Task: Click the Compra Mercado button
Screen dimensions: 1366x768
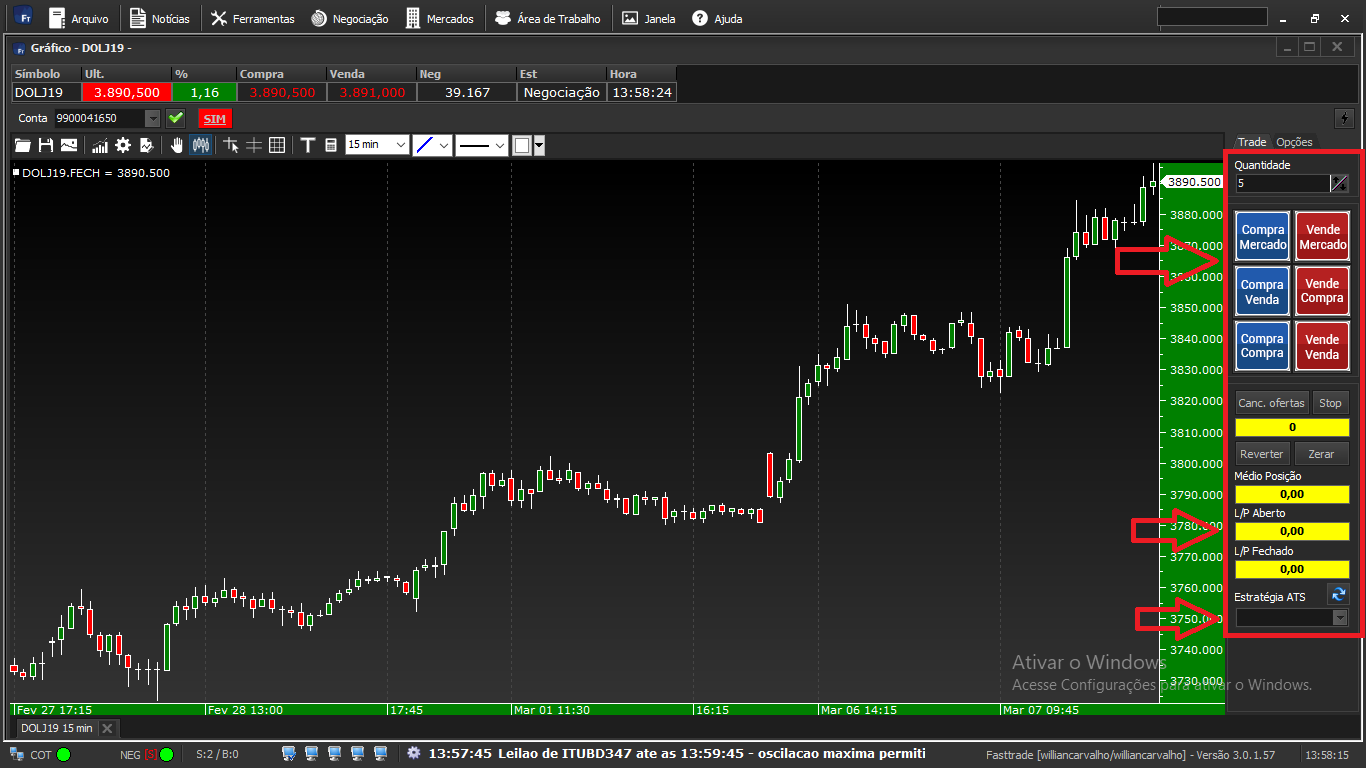Action: click(1263, 237)
